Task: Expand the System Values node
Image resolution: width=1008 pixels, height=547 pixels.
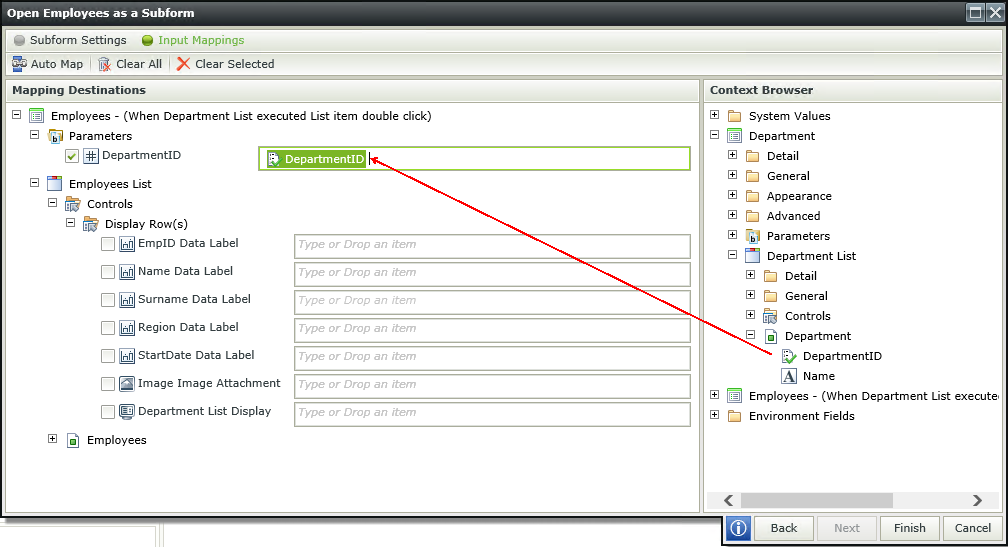Action: 714,115
